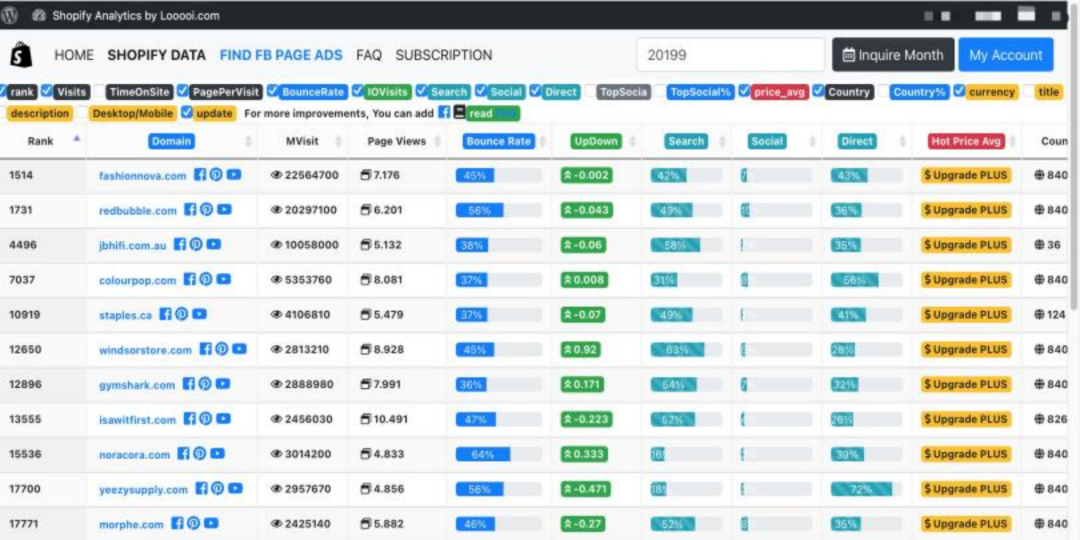Open Facebook icon for yeezysupply.com
Image resolution: width=1080 pixels, height=540 pixels.
(201, 489)
